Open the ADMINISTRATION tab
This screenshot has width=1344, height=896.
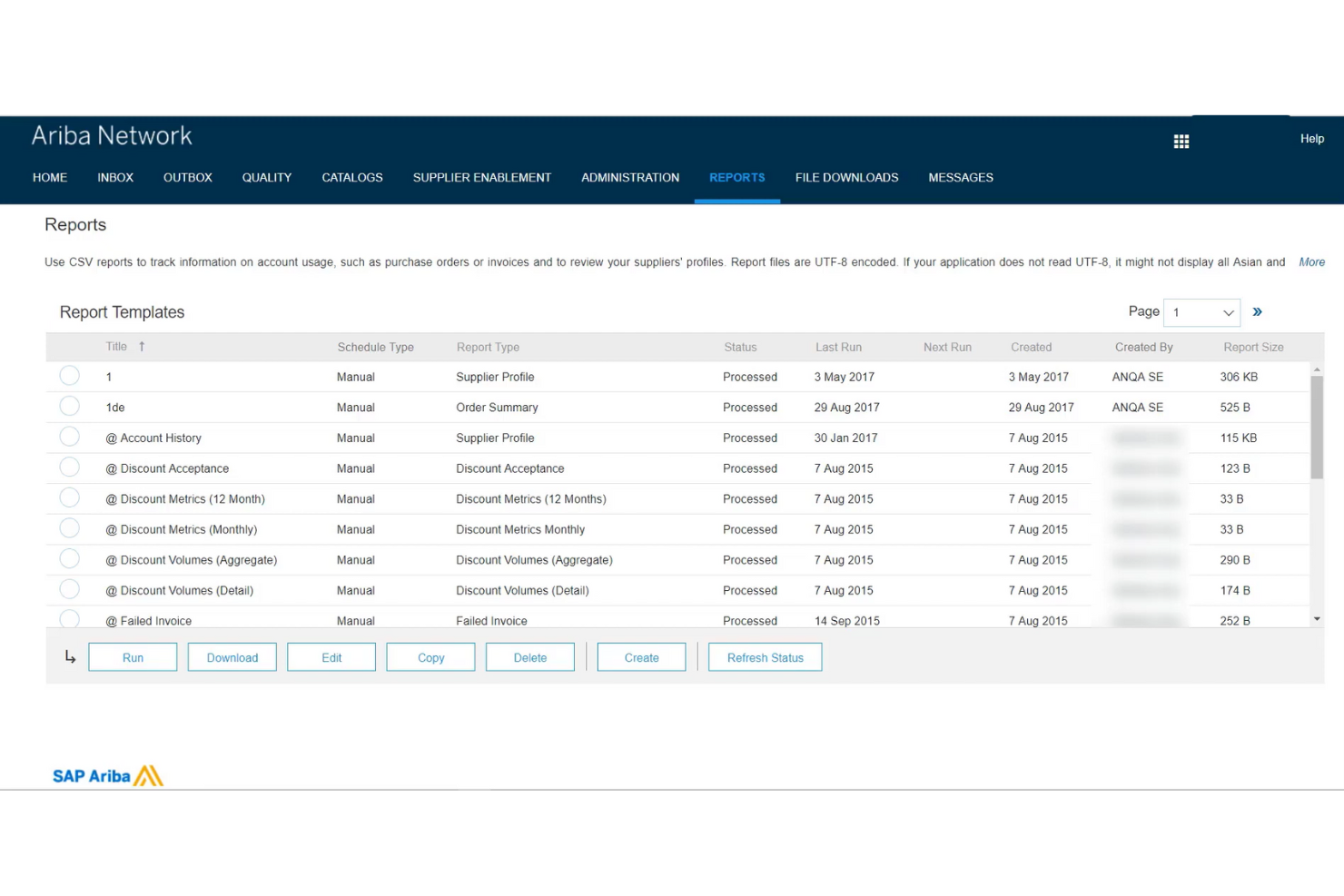pyautogui.click(x=630, y=178)
